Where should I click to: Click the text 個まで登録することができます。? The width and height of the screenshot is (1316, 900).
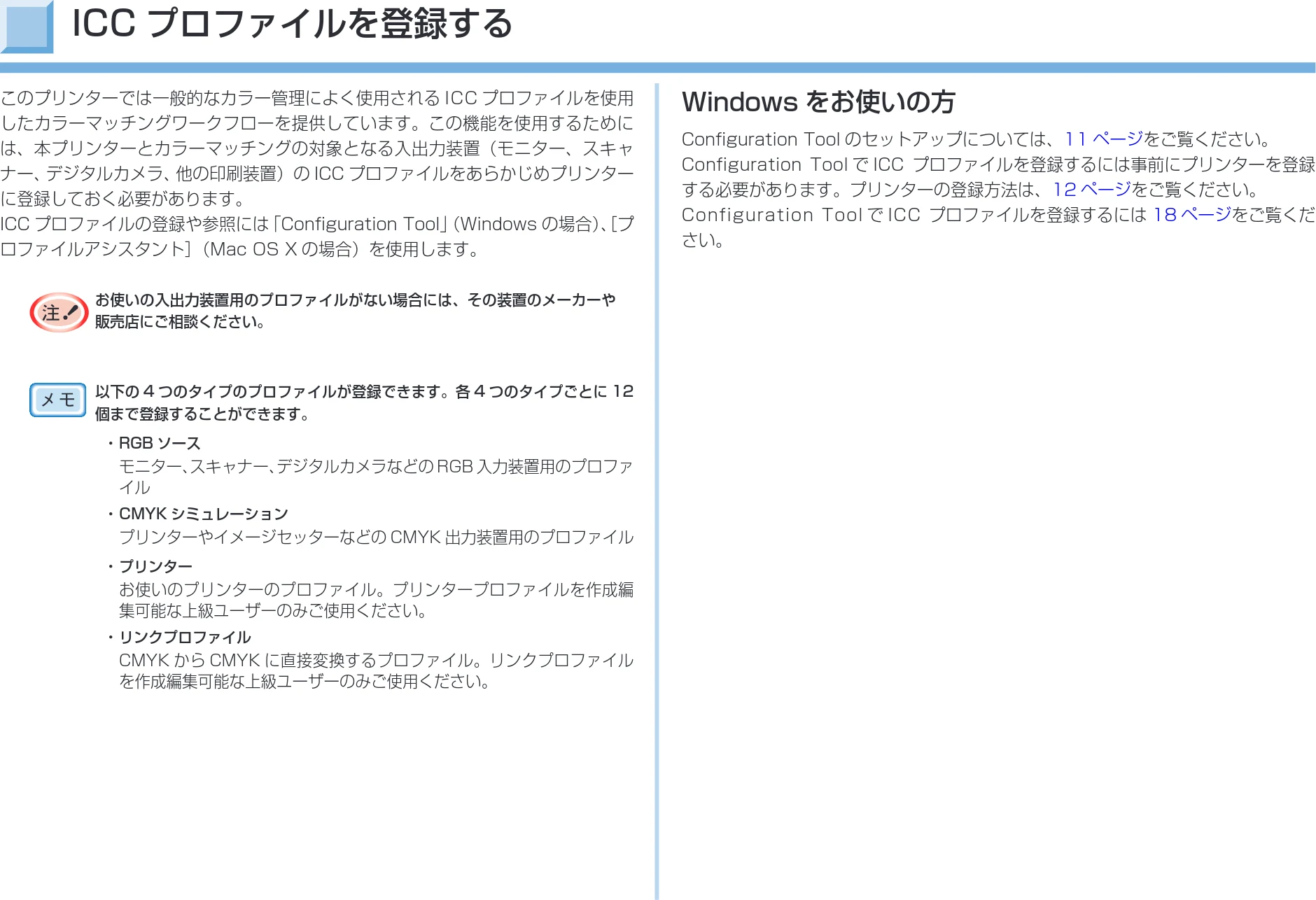pyautogui.click(x=203, y=414)
